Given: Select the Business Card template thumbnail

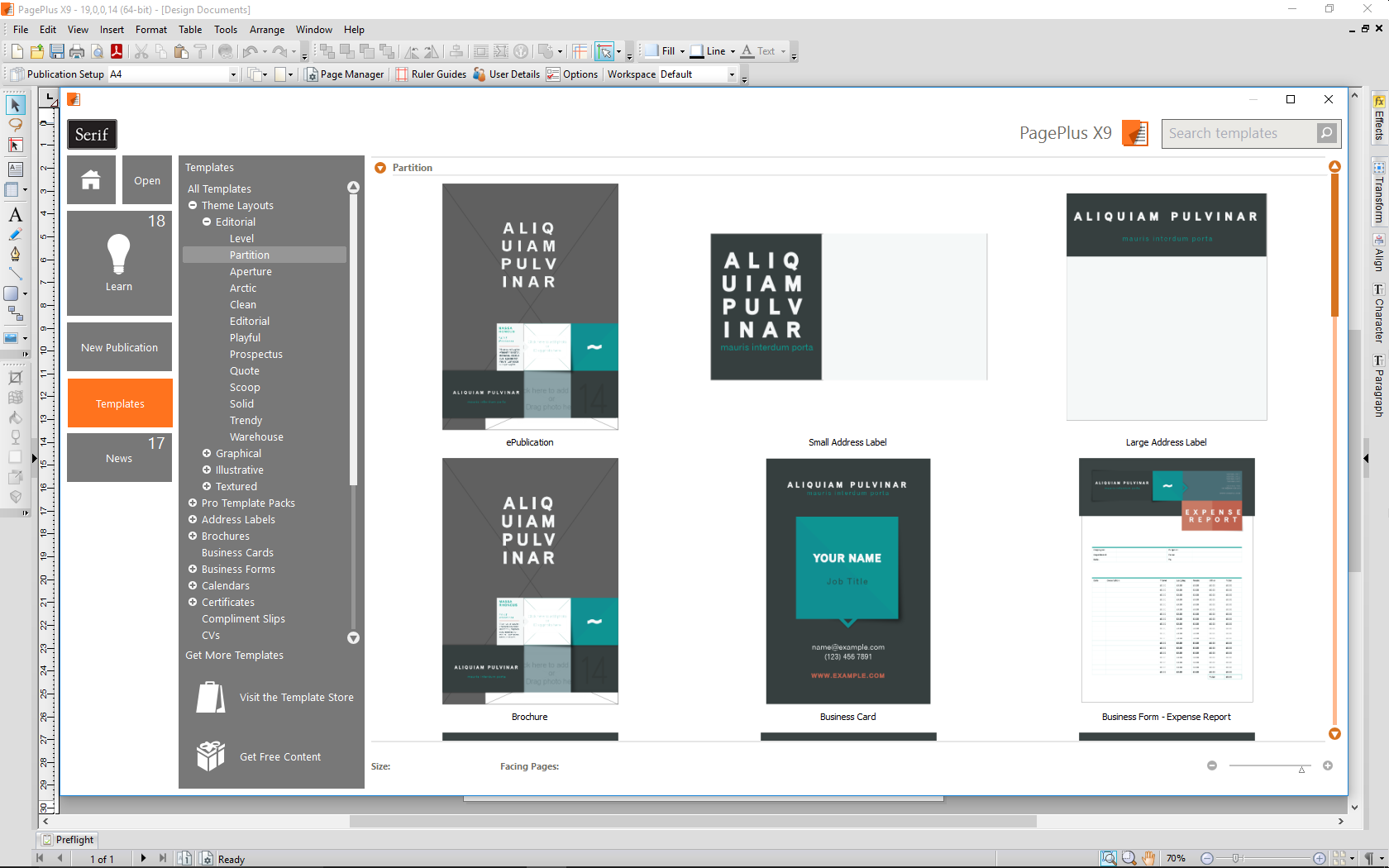Looking at the screenshot, I should pos(847,581).
